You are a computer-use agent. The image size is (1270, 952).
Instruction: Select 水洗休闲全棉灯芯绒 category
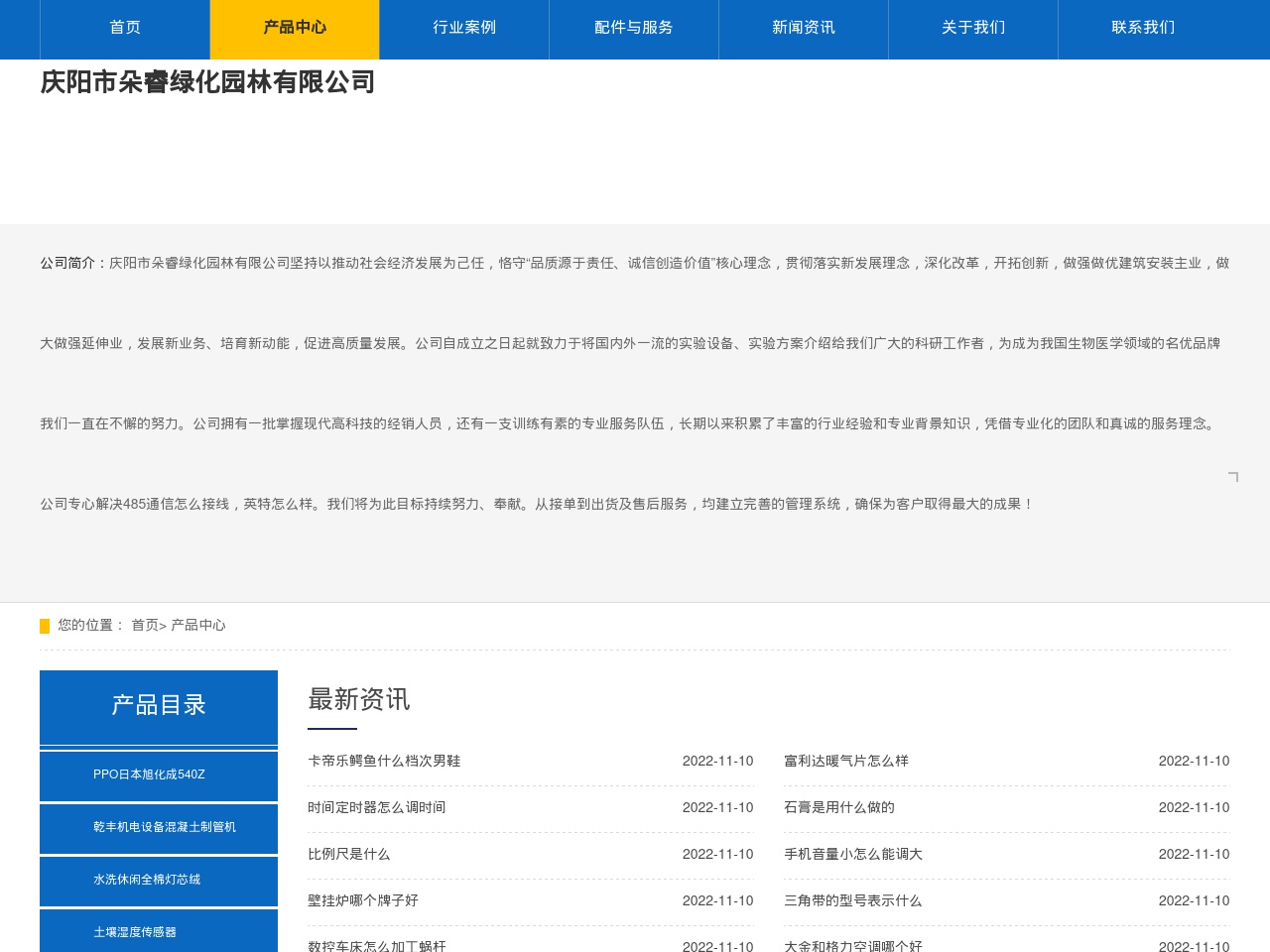click(147, 880)
